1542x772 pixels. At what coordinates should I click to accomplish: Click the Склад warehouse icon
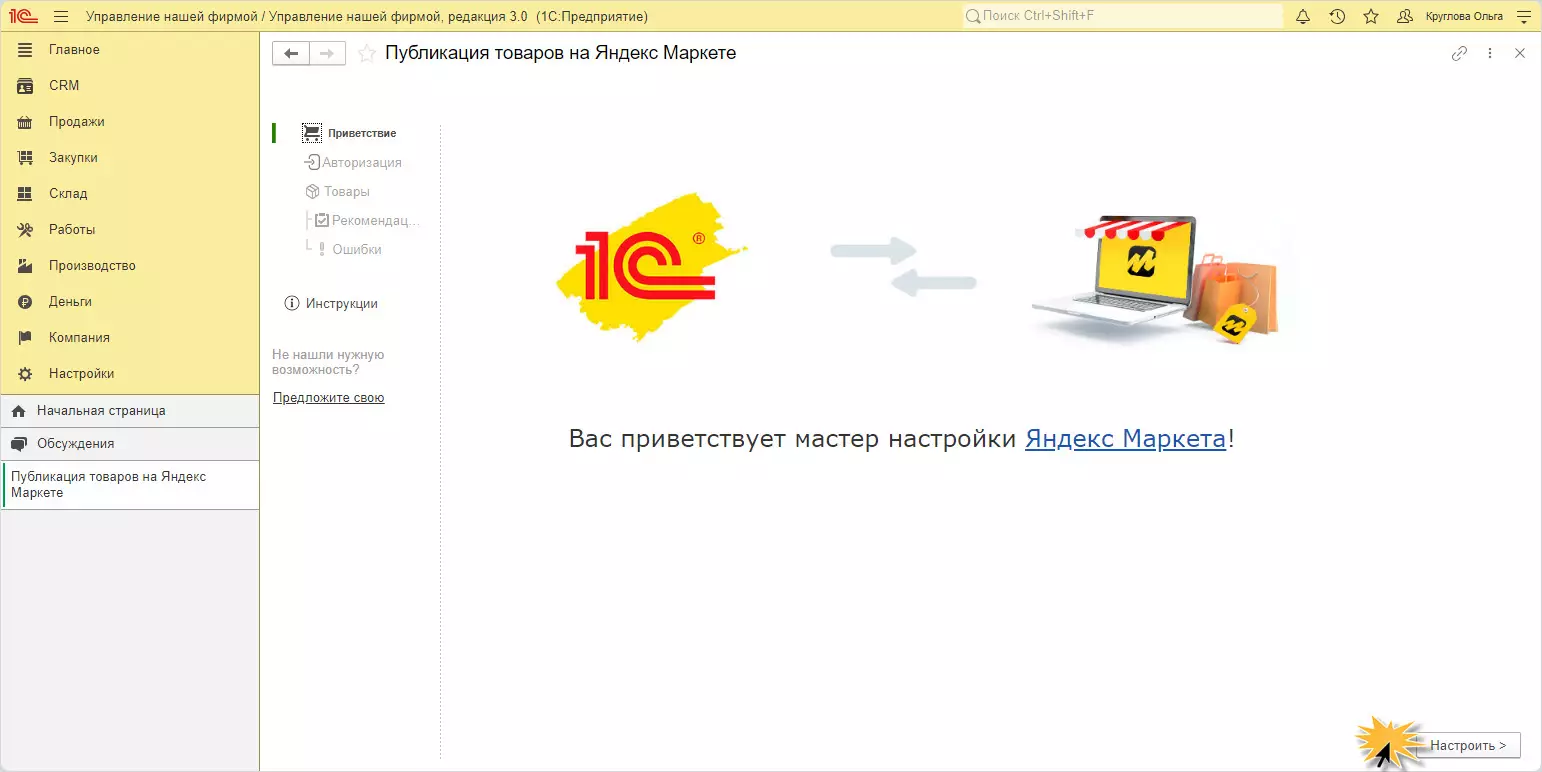26,194
